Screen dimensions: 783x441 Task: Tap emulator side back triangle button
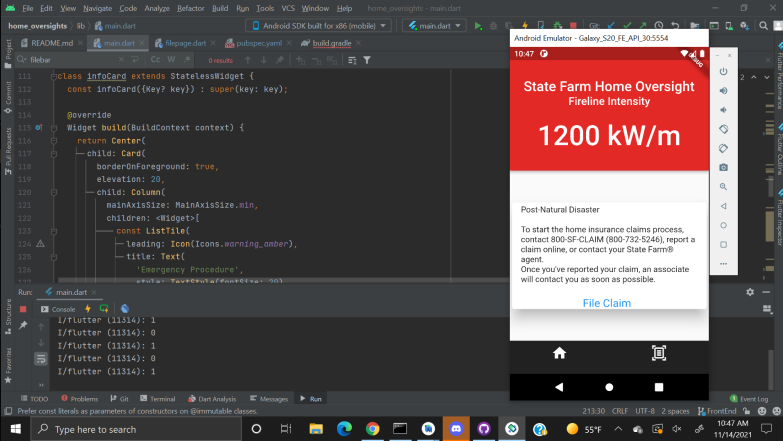tap(723, 206)
